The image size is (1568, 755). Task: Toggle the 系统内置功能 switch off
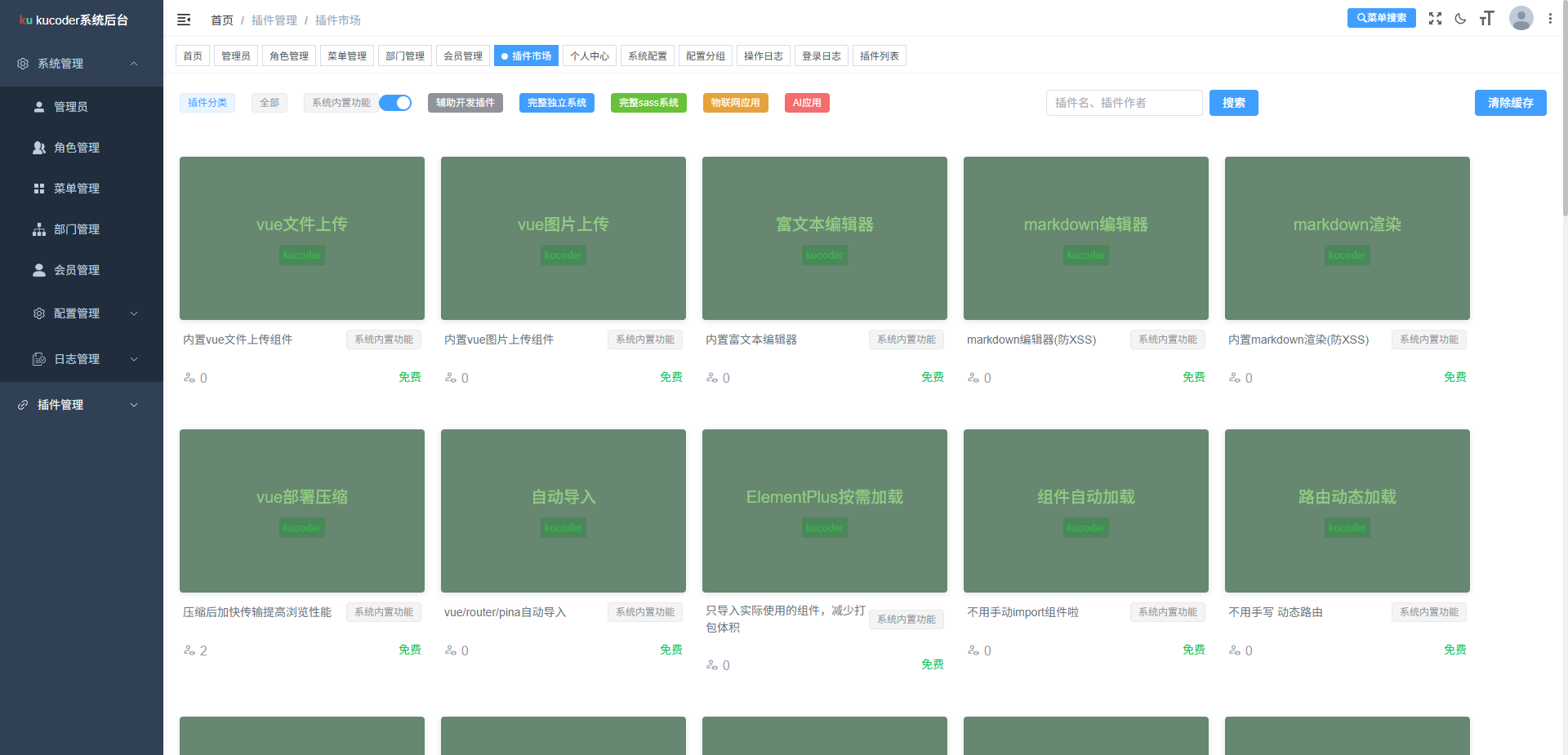[395, 103]
